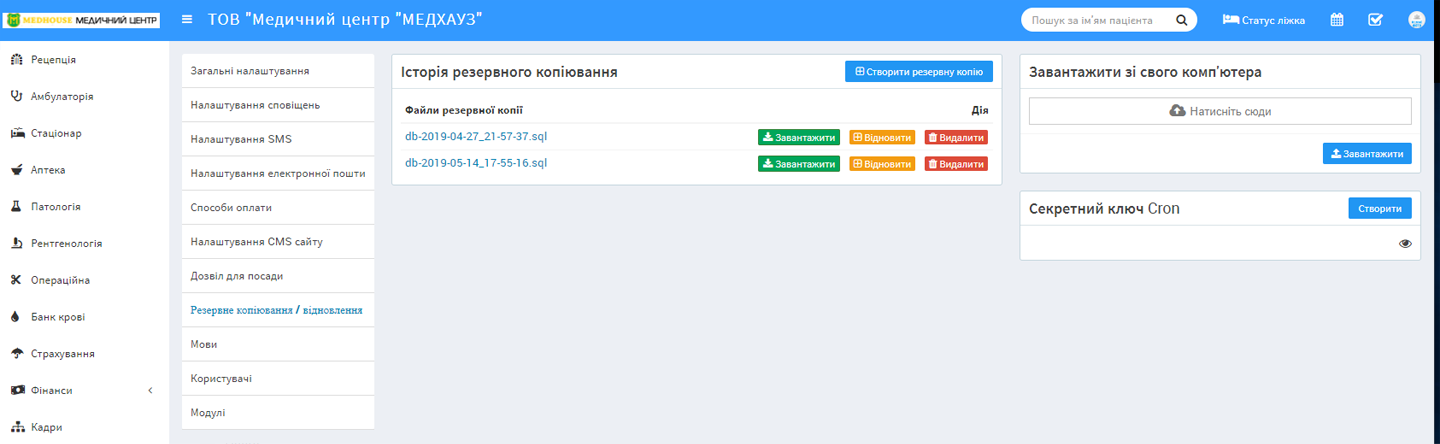Click the Фінанси money icon
This screenshot has width=1440, height=444.
point(16,390)
